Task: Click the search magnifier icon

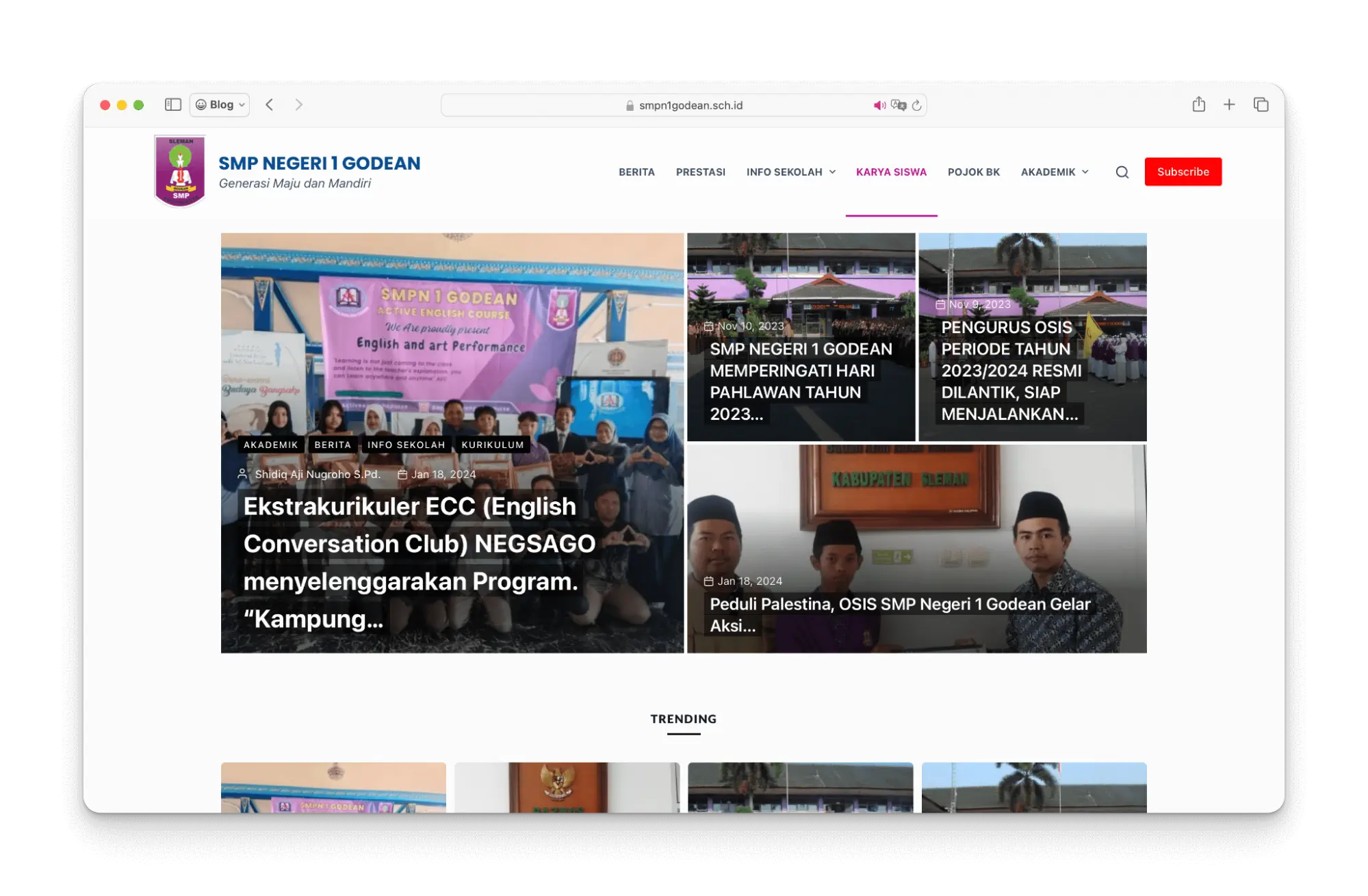Action: [1122, 172]
